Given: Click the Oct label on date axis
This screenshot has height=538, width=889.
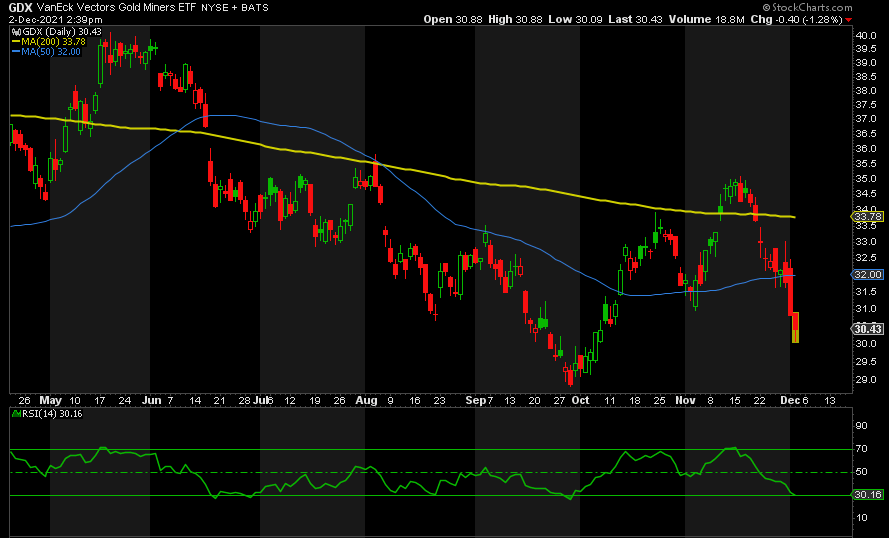Looking at the screenshot, I should (580, 400).
